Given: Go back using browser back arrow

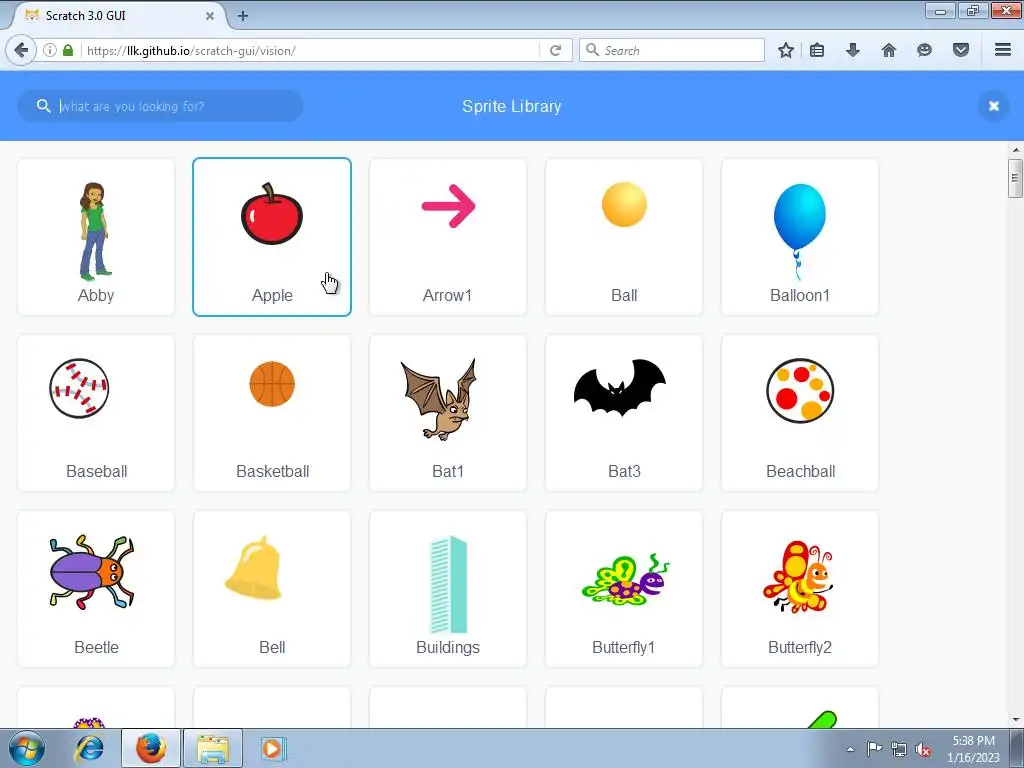Looking at the screenshot, I should click(x=21, y=50).
